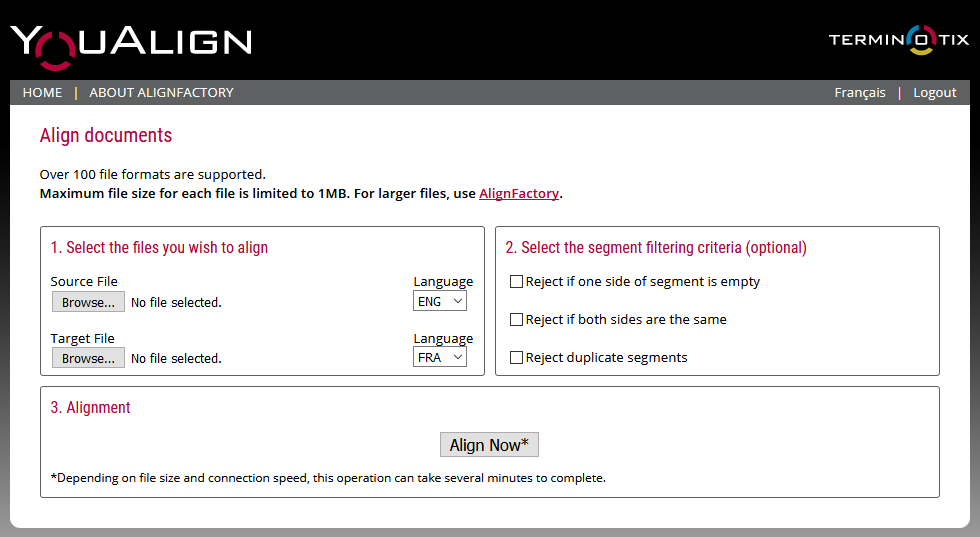Switch the site language to Français

click(859, 92)
